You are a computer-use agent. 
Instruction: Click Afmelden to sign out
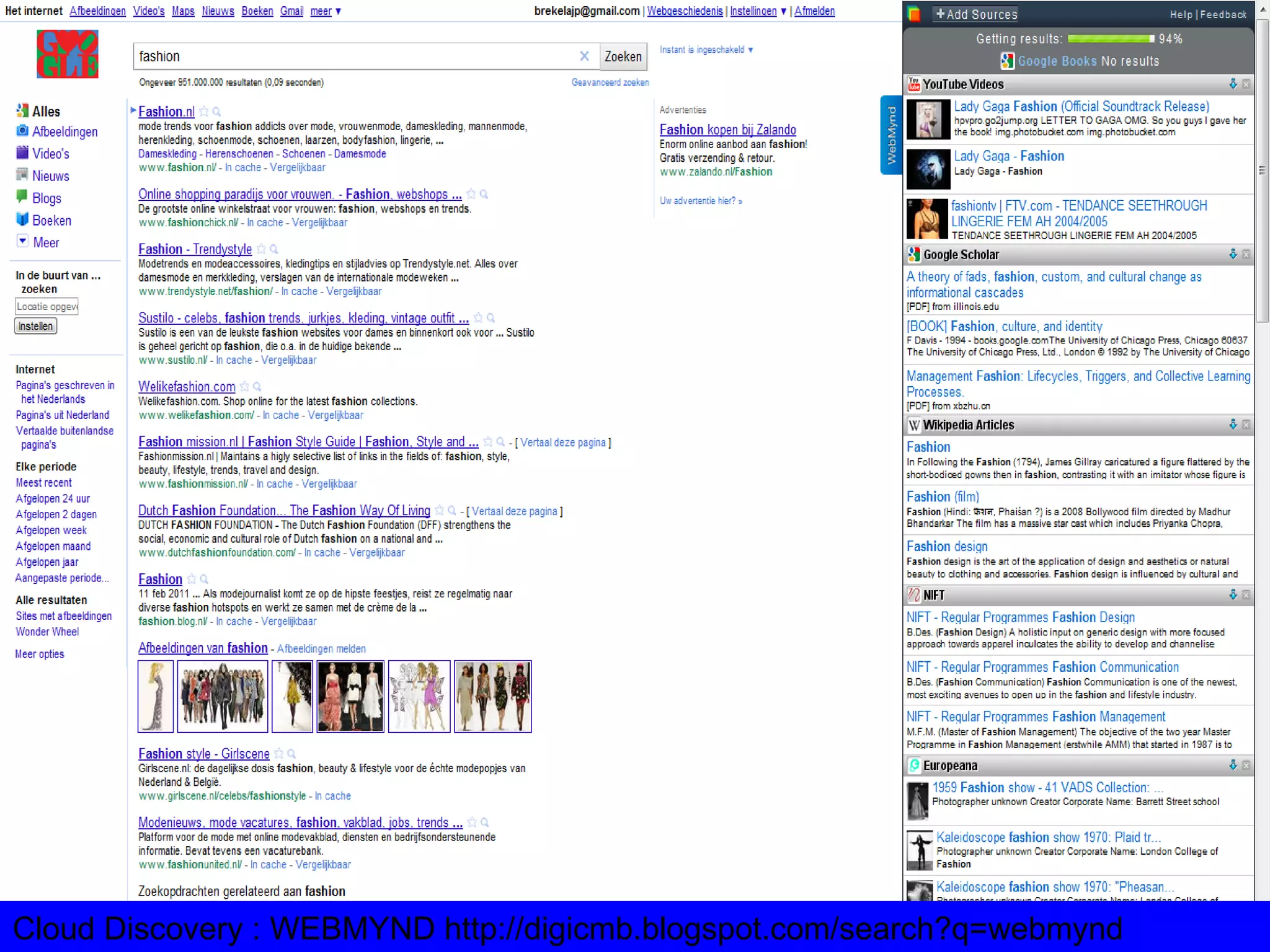[x=815, y=11]
